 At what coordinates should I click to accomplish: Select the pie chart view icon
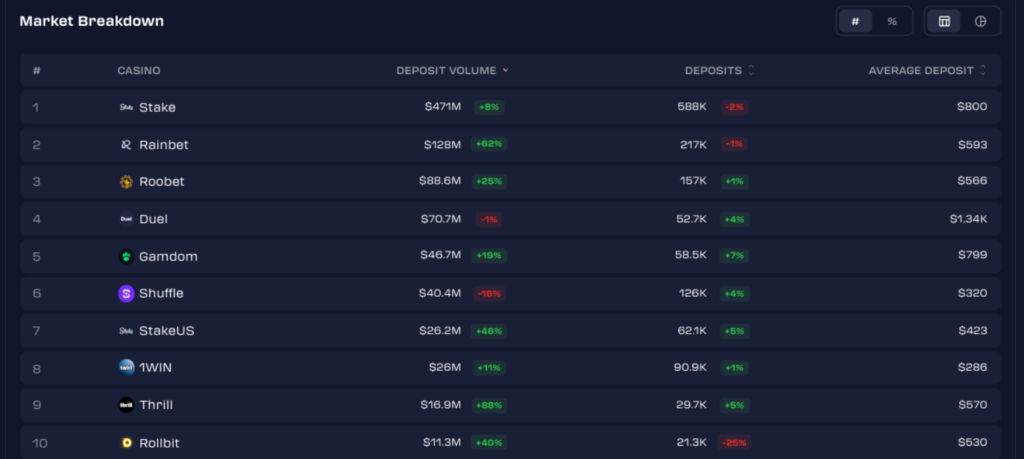click(980, 22)
